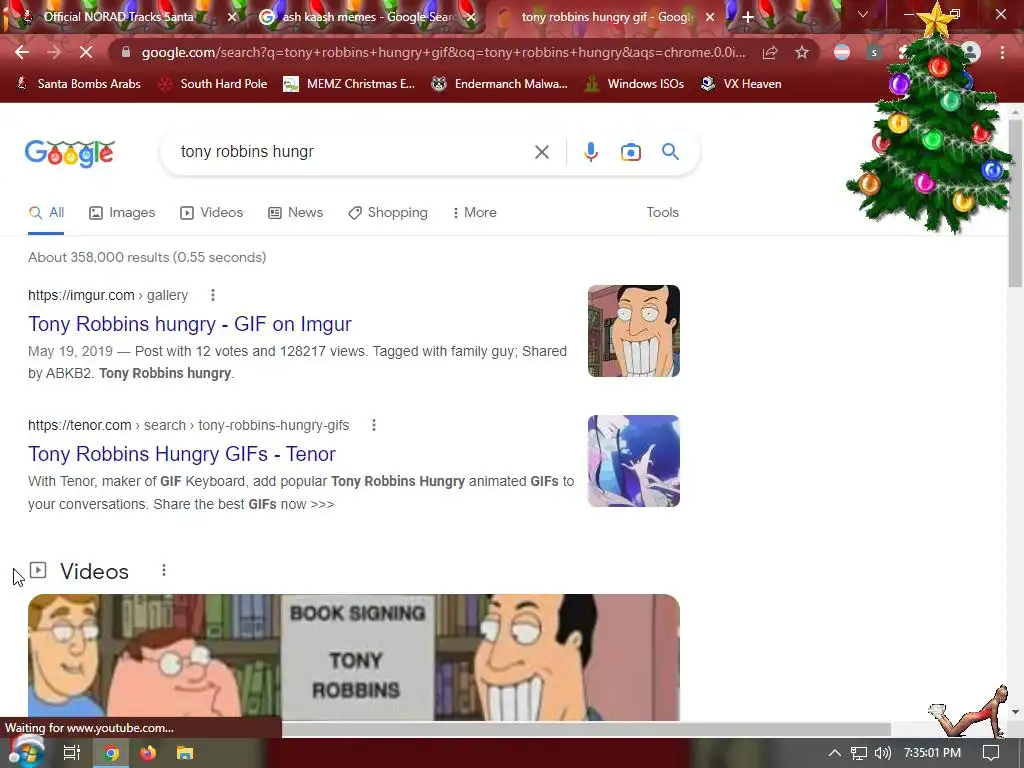Click the lock icon for site info
This screenshot has width=1024, height=768.
(125, 52)
